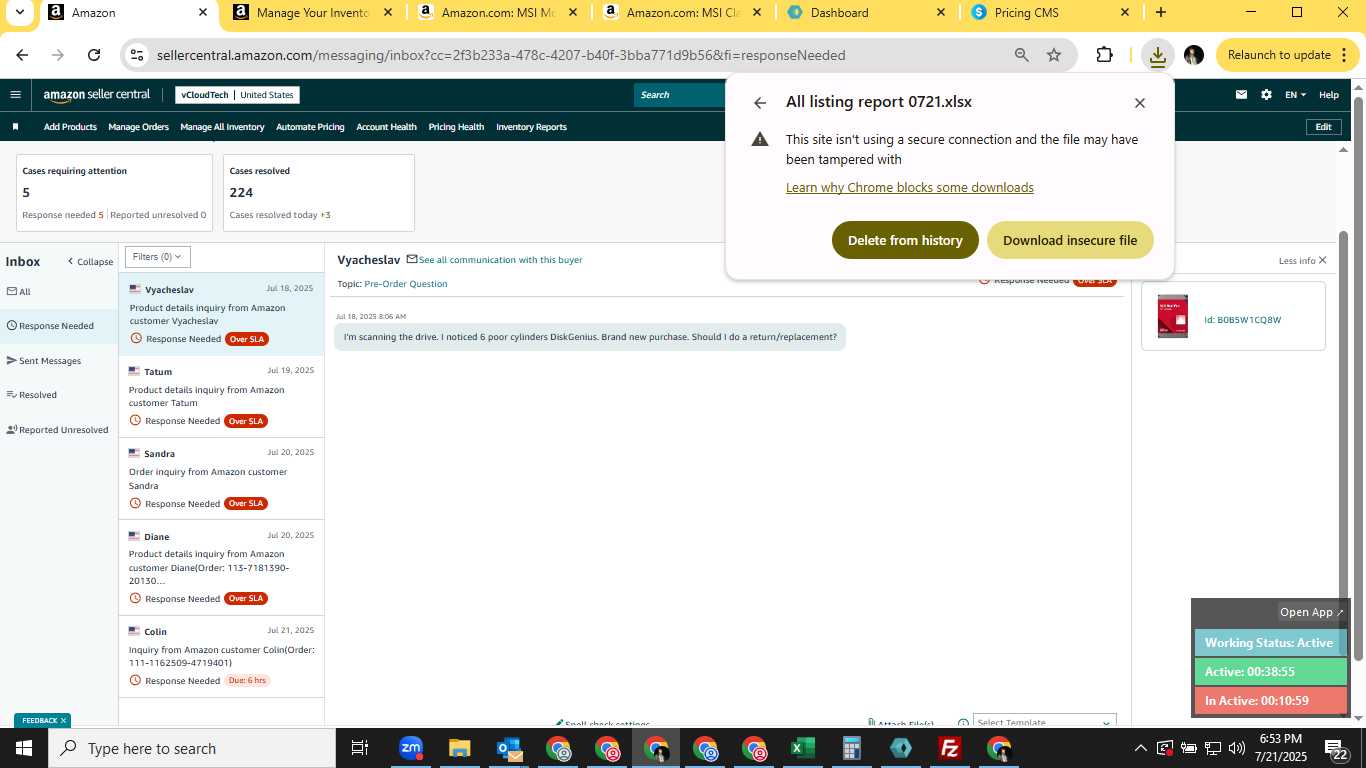Open the message from Tatum
Screen dimensions: 1366x768
click(221, 396)
